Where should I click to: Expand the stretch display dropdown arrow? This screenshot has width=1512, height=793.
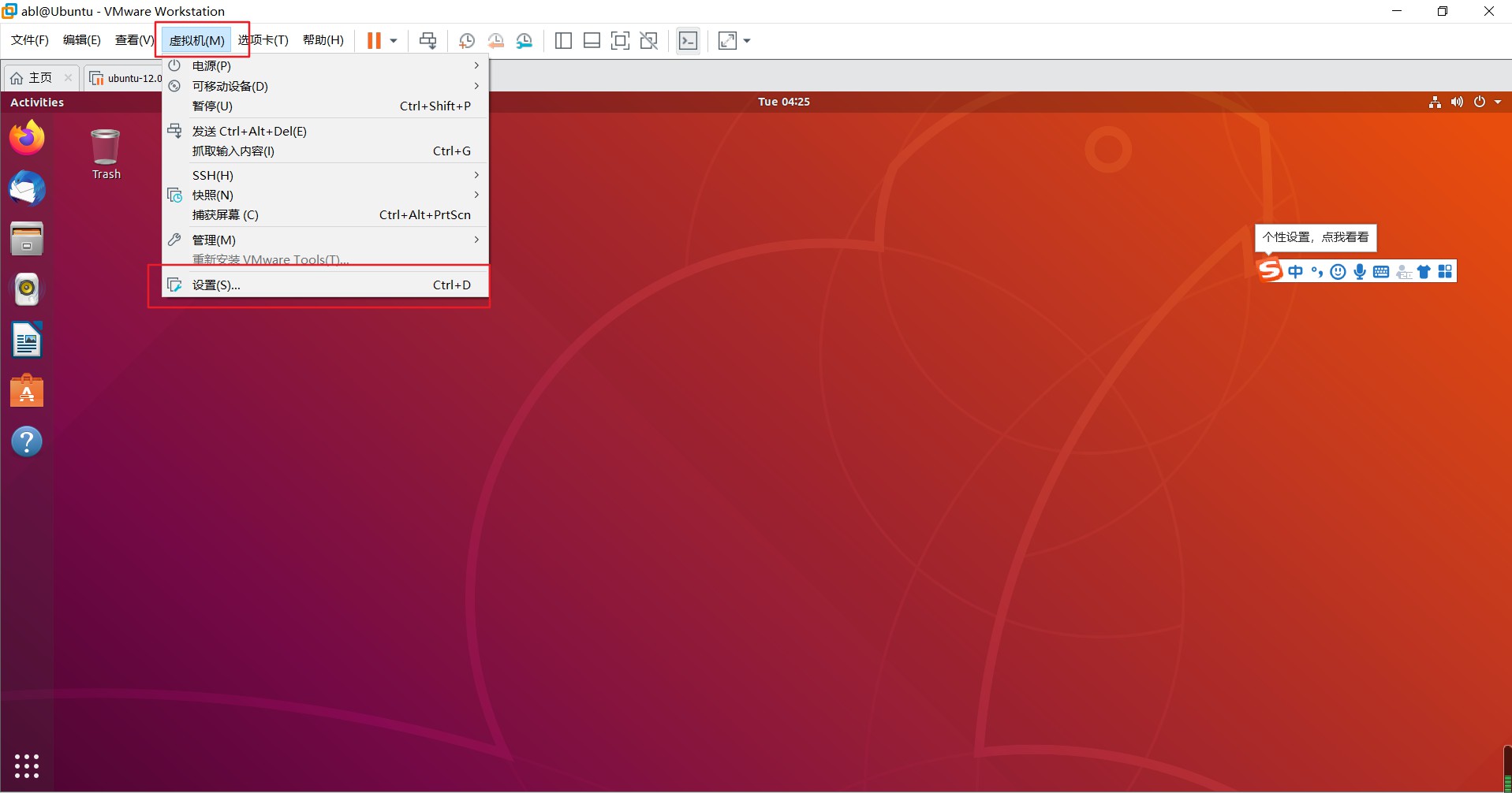click(747, 41)
